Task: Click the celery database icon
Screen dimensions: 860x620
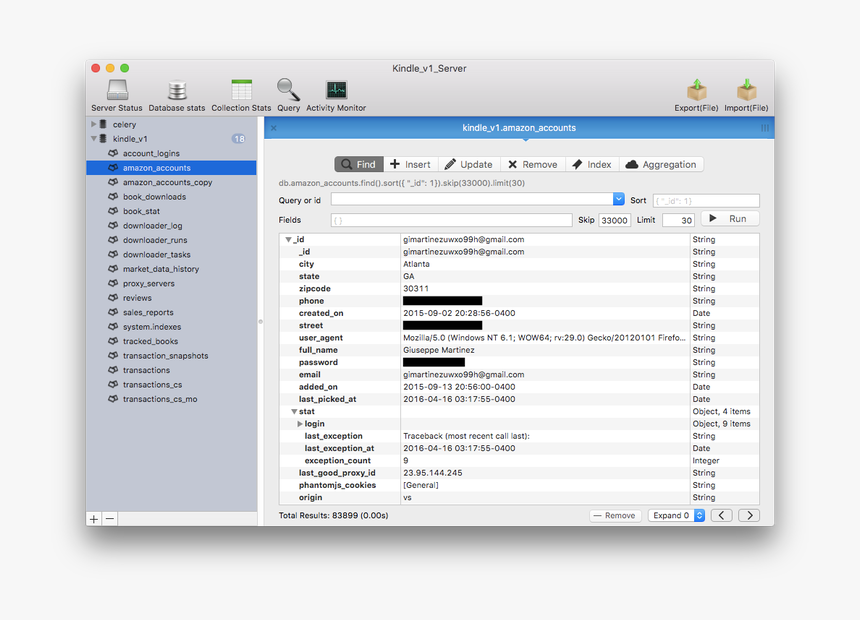Action: point(103,125)
